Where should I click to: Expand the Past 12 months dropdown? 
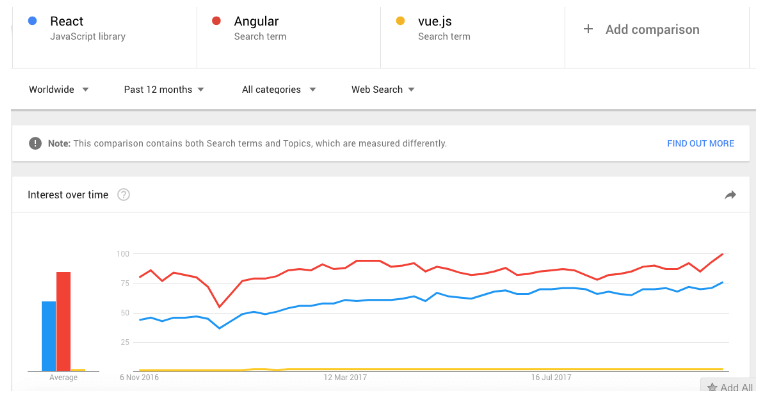pos(164,90)
